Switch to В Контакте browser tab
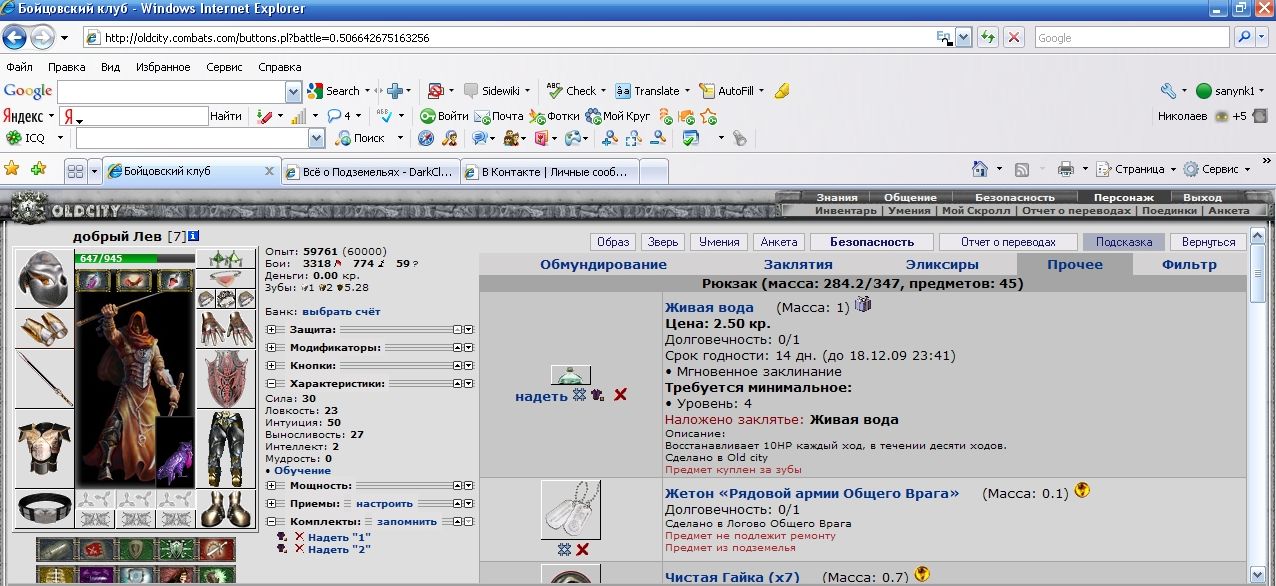Screen dimensions: 1276x586 point(550,172)
